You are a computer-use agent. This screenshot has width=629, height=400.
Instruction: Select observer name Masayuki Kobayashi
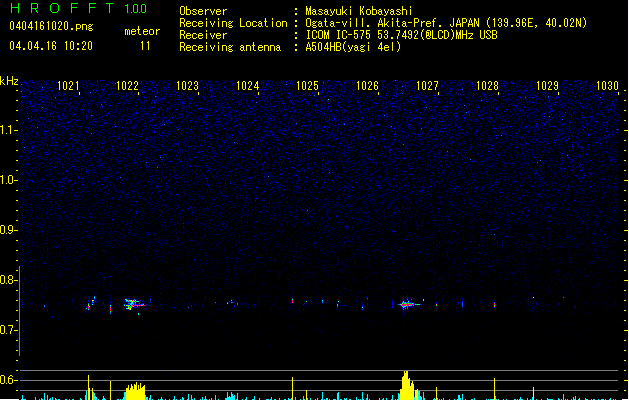(359, 11)
